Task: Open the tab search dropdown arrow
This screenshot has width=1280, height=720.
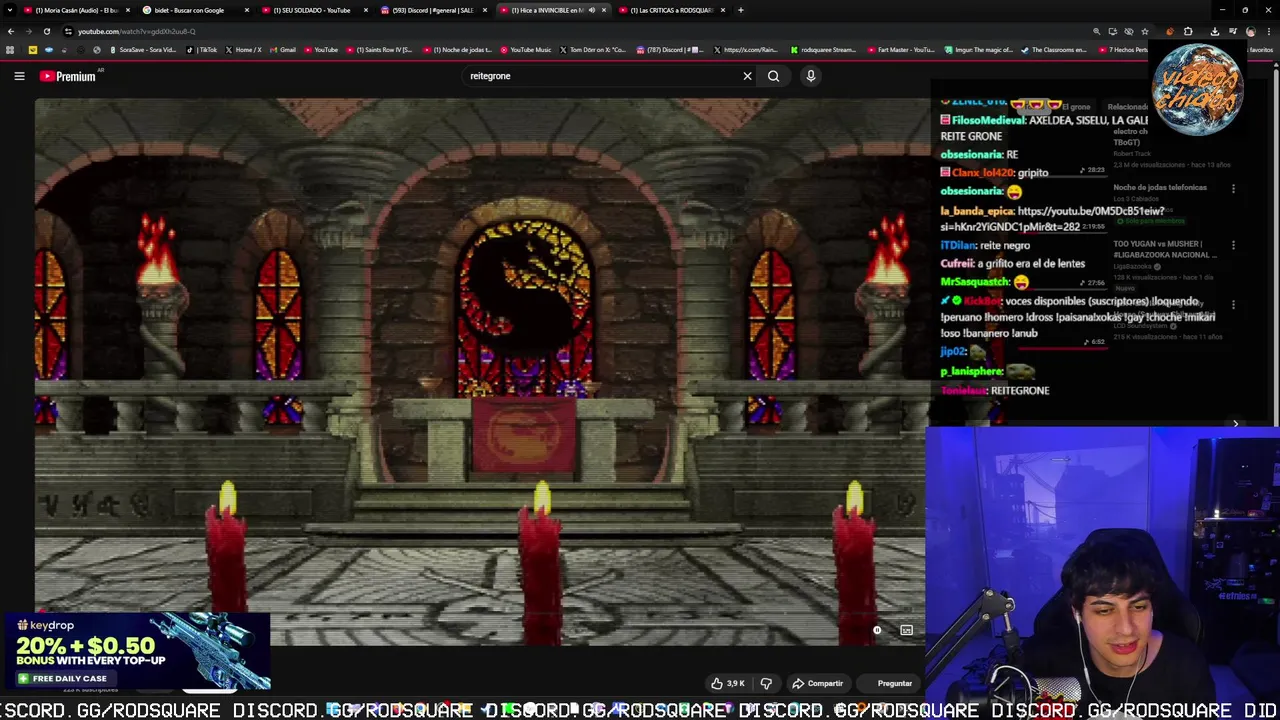Action: pos(10,10)
